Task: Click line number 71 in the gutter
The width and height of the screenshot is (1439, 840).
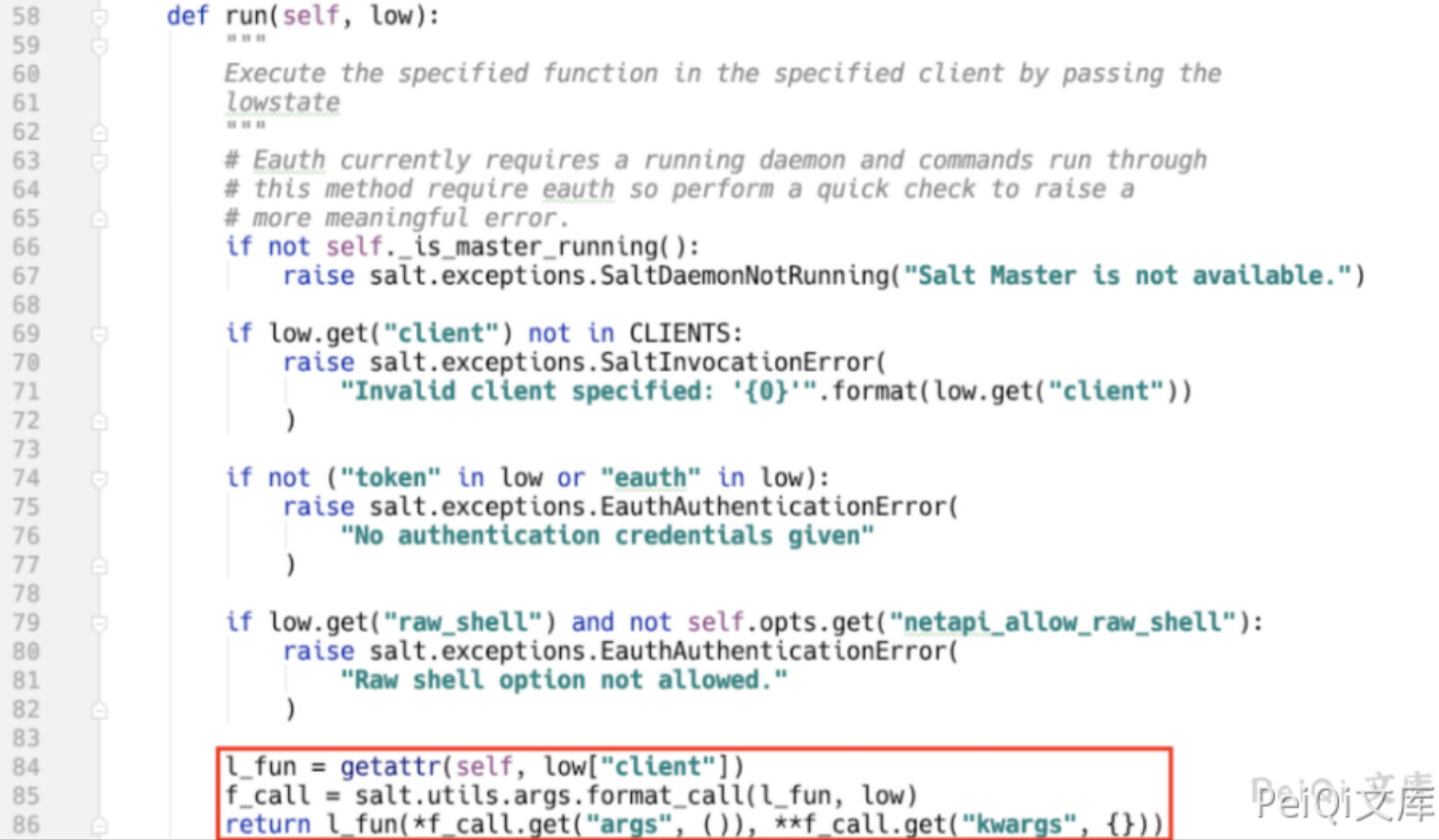Action: click(26, 392)
